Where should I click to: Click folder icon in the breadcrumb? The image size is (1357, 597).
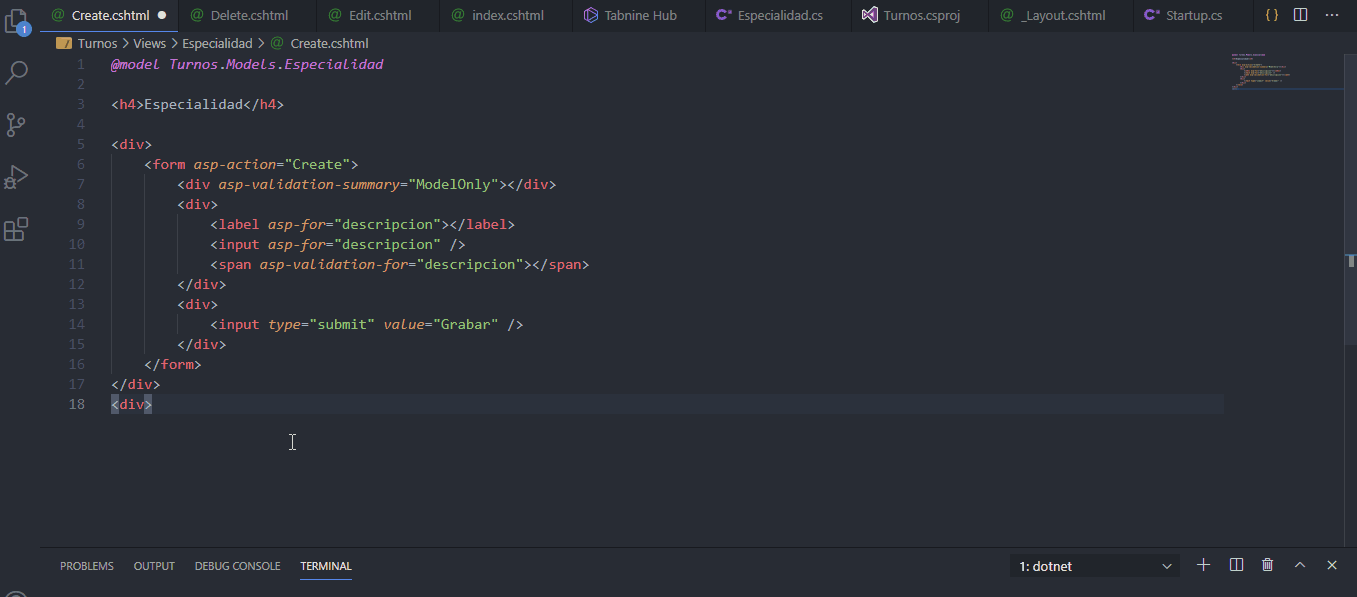click(64, 43)
